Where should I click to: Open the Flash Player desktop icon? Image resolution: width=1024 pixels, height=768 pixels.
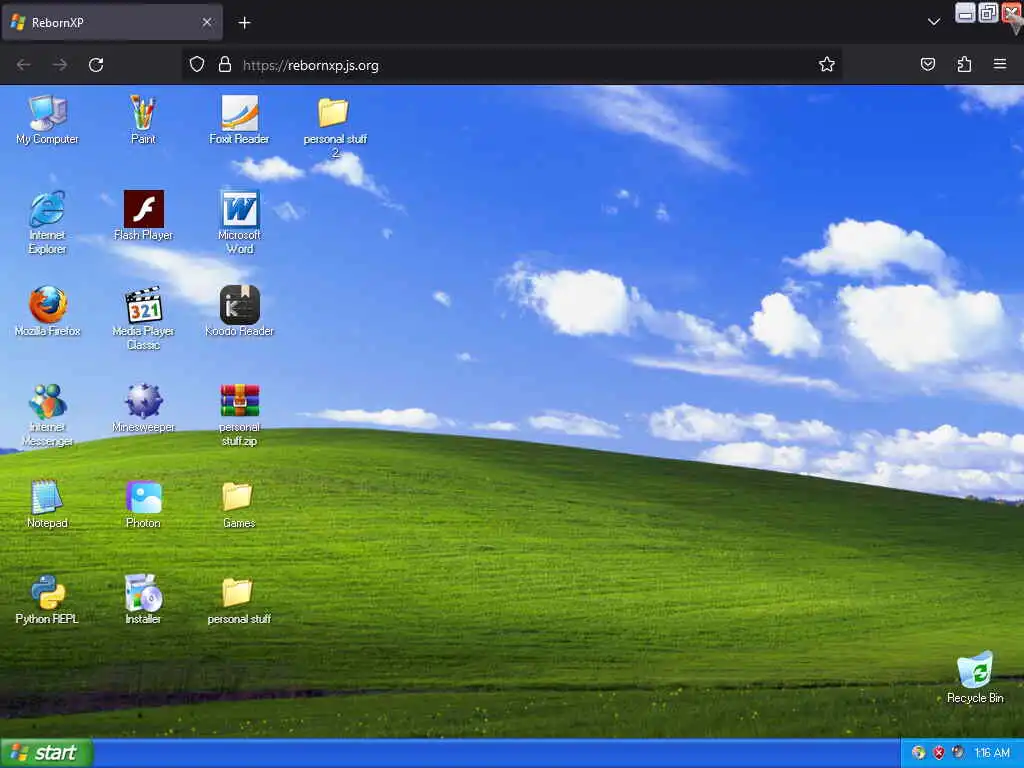pyautogui.click(x=143, y=216)
